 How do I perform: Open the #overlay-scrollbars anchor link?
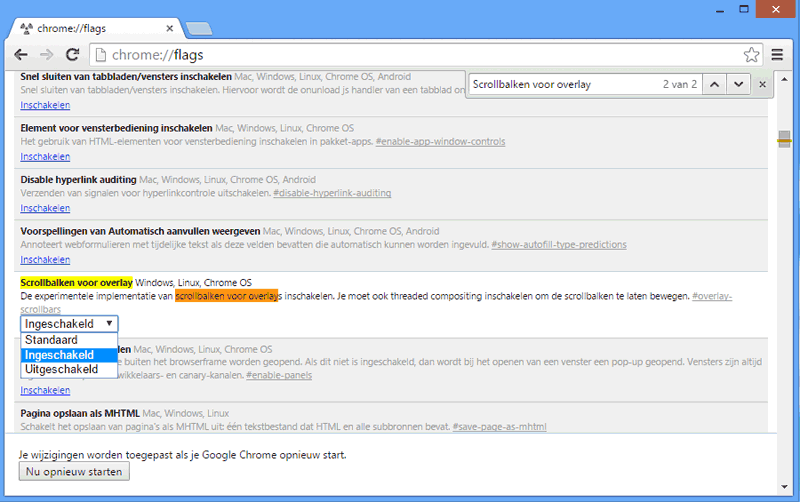click(712, 296)
